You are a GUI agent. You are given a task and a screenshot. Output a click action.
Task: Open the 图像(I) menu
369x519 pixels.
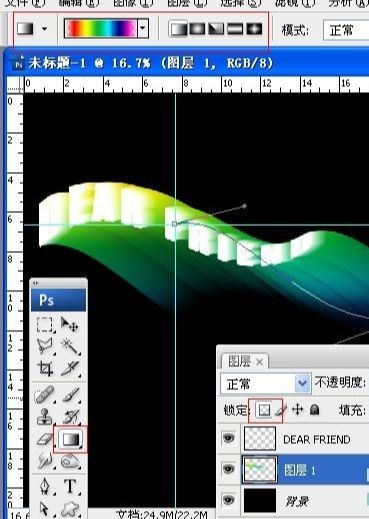pos(133,3)
